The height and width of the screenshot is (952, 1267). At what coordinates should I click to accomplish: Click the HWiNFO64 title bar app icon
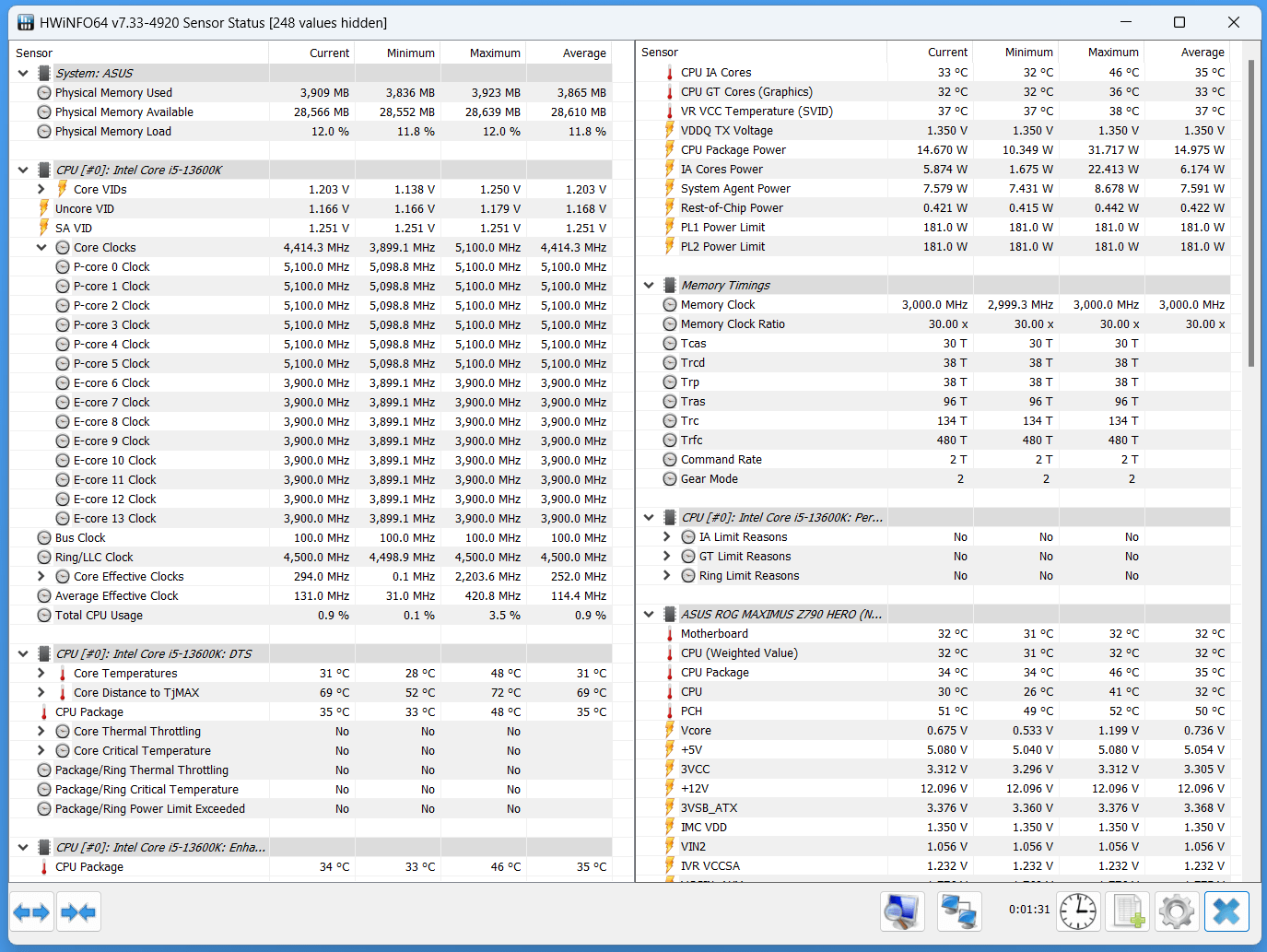(26, 22)
